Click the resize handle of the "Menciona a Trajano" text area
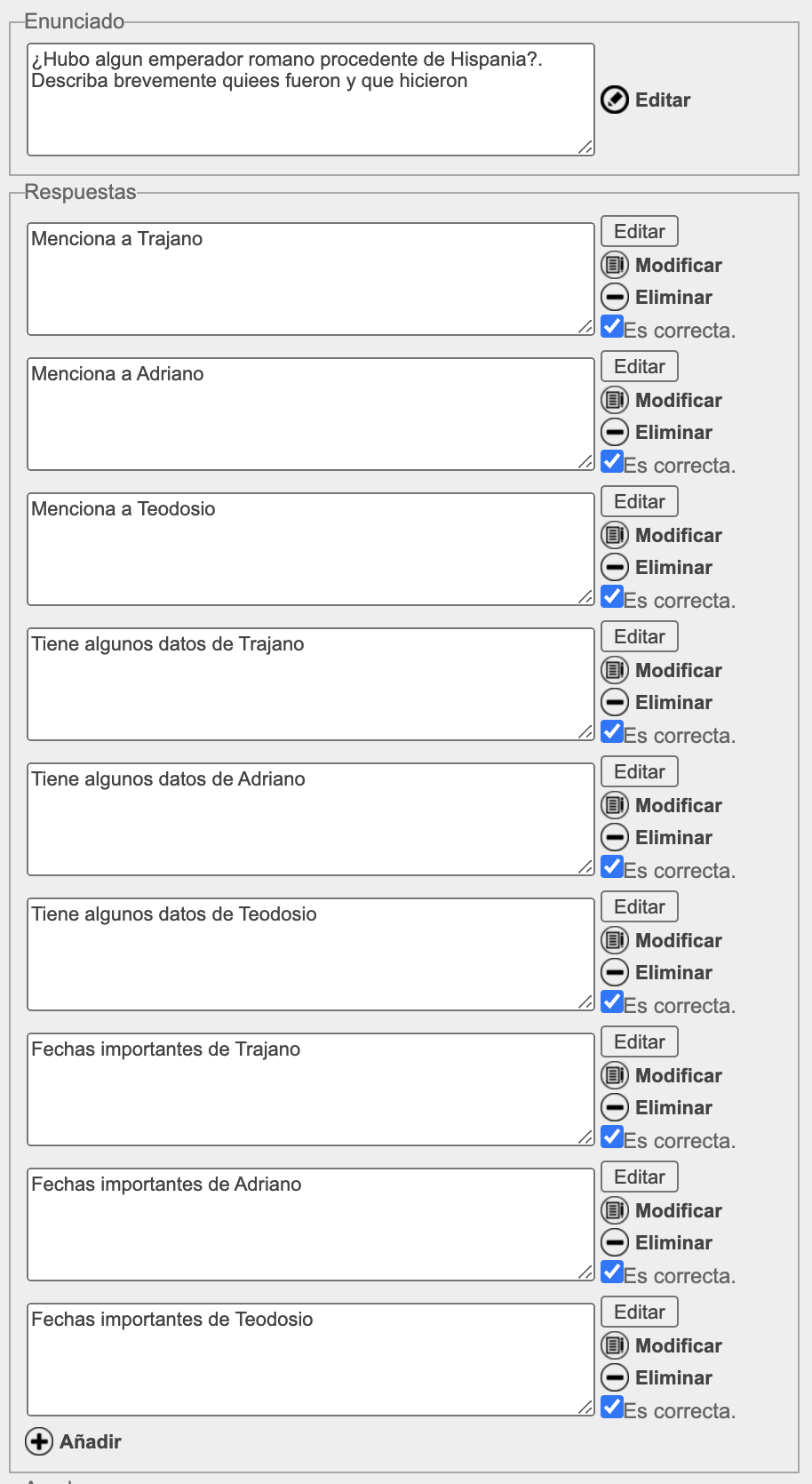The width and height of the screenshot is (812, 1484). pyautogui.click(x=585, y=327)
